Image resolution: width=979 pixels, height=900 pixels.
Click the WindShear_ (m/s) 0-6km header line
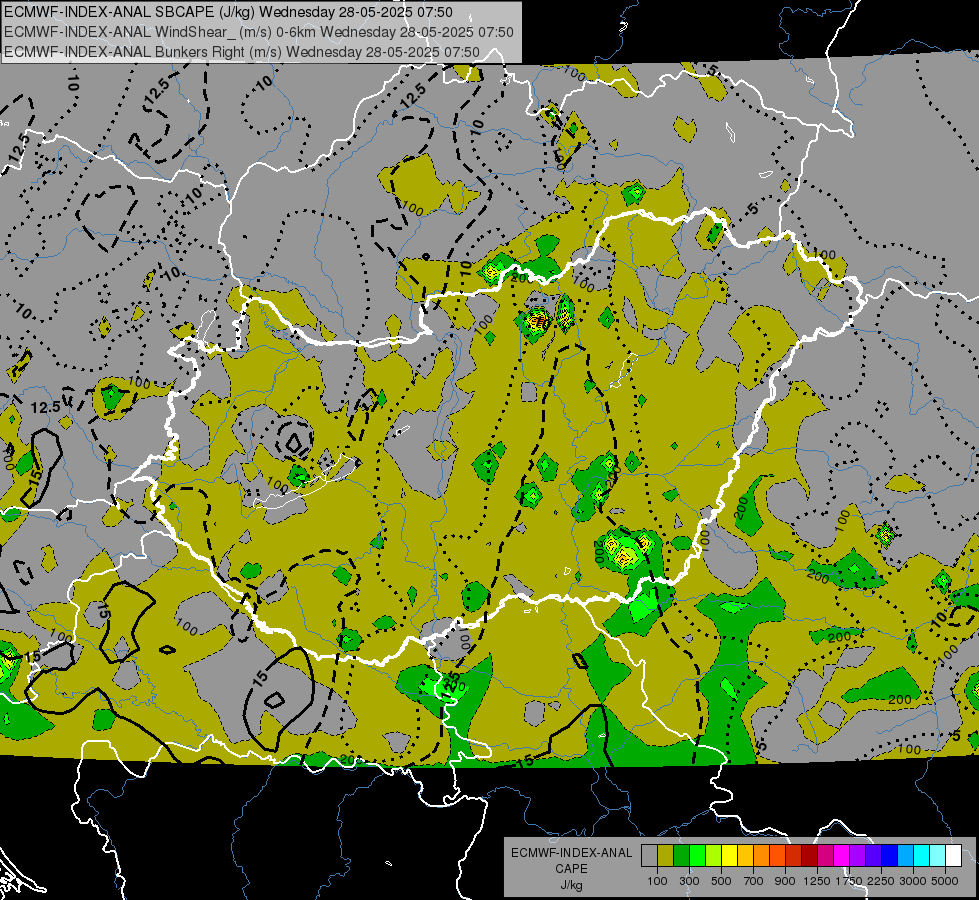(259, 32)
